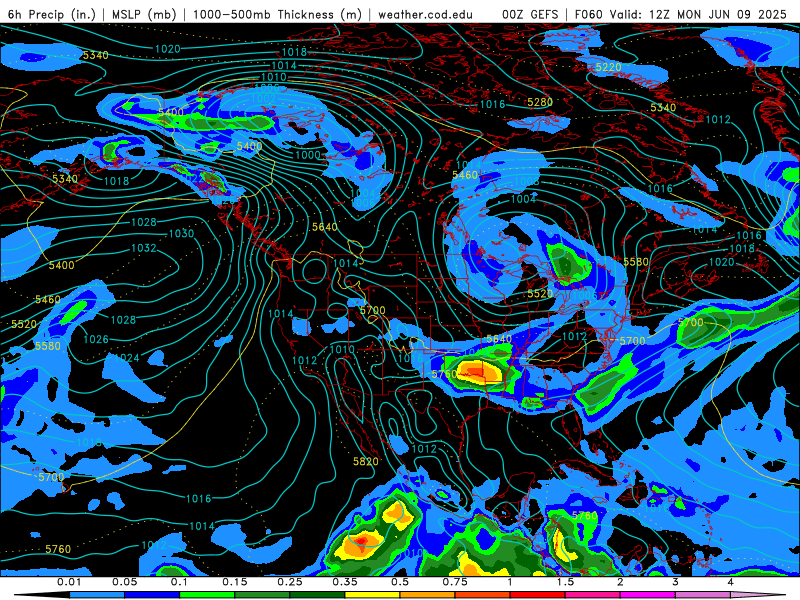Click the legend value 1 between 0.75 and 1.5
Image resolution: width=800 pixels, height=600 pixels.
tap(510, 582)
